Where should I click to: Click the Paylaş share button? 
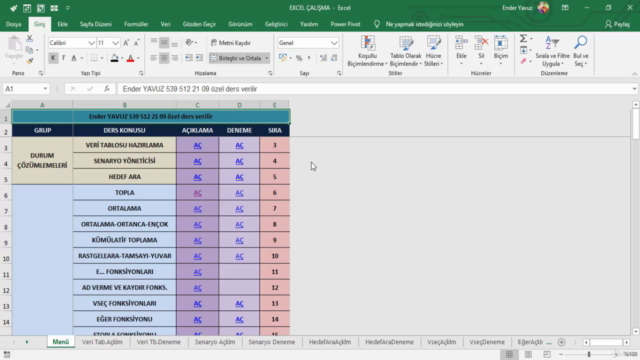tap(617, 24)
